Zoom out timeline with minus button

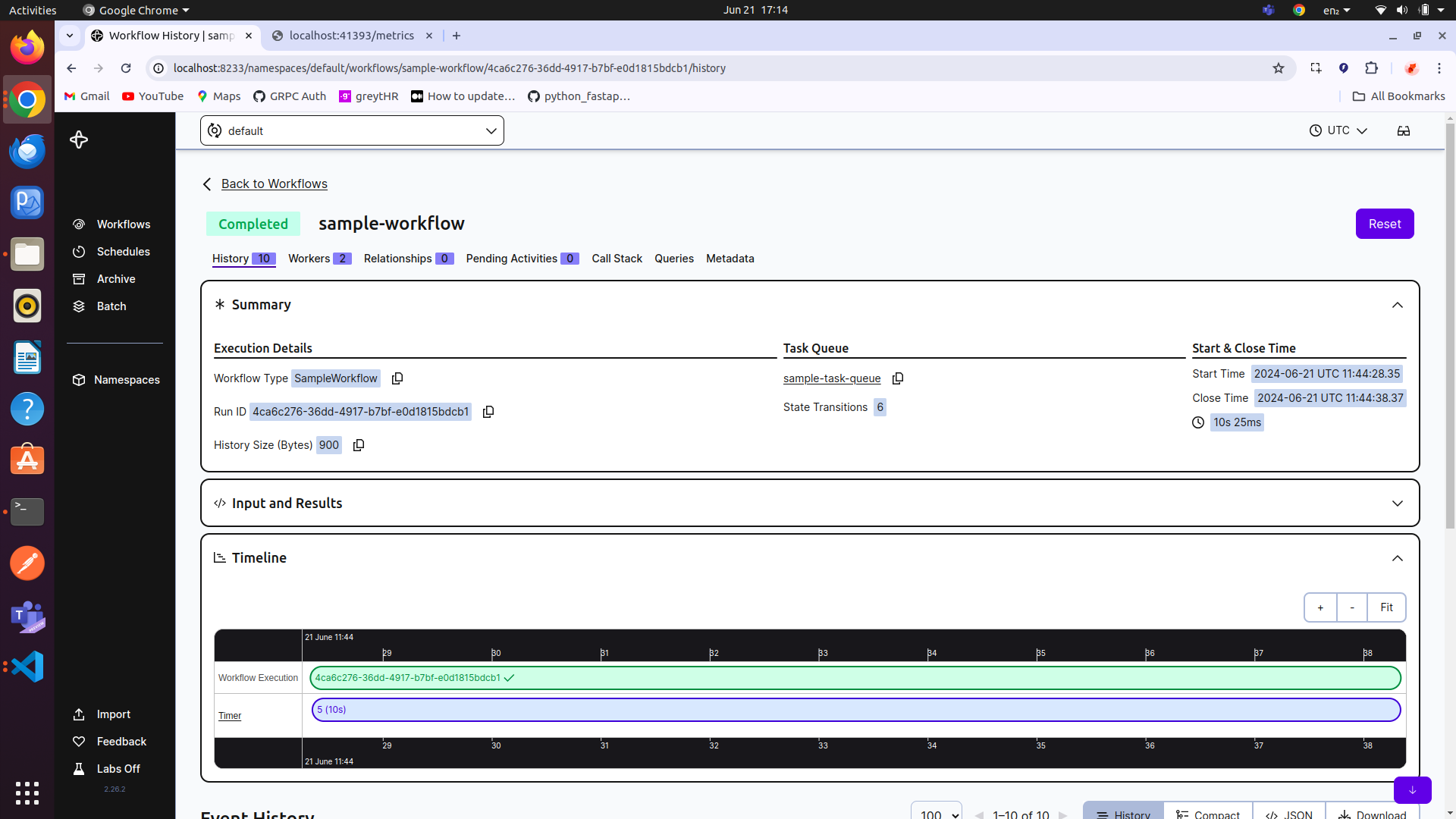[x=1352, y=607]
